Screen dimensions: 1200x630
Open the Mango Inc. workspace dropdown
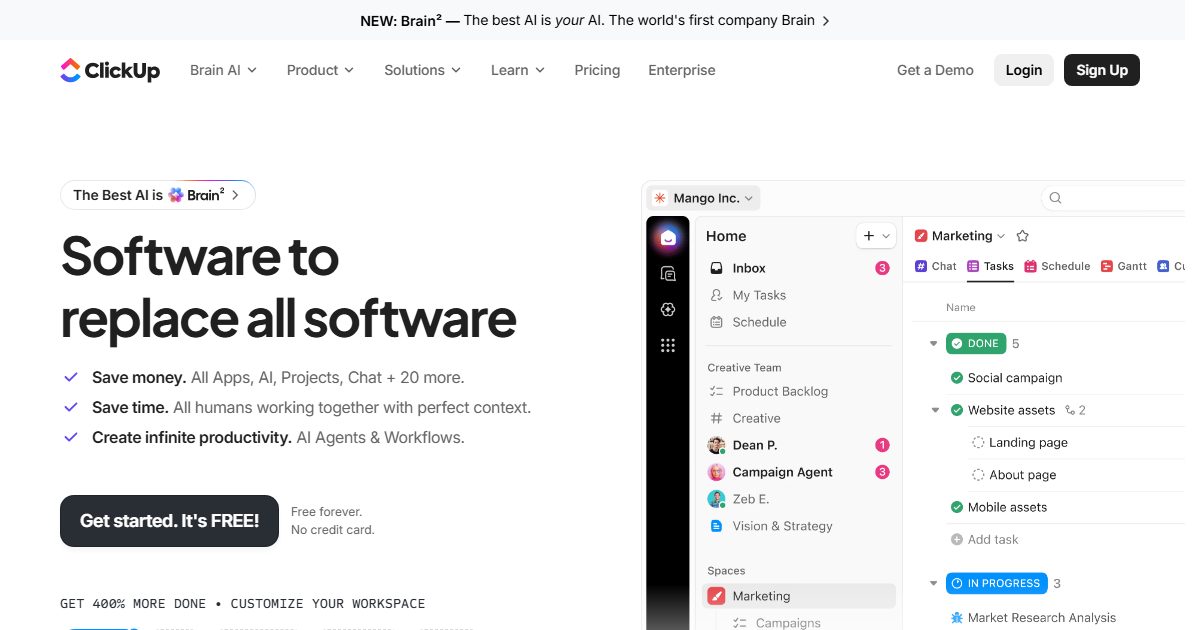pyautogui.click(x=704, y=198)
